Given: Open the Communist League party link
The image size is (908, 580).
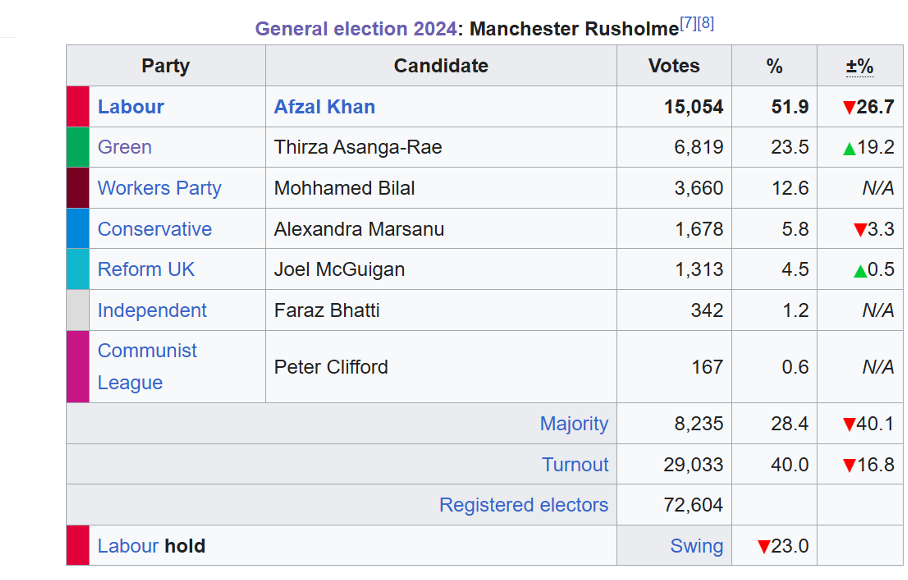Looking at the screenshot, I should coord(147,366).
